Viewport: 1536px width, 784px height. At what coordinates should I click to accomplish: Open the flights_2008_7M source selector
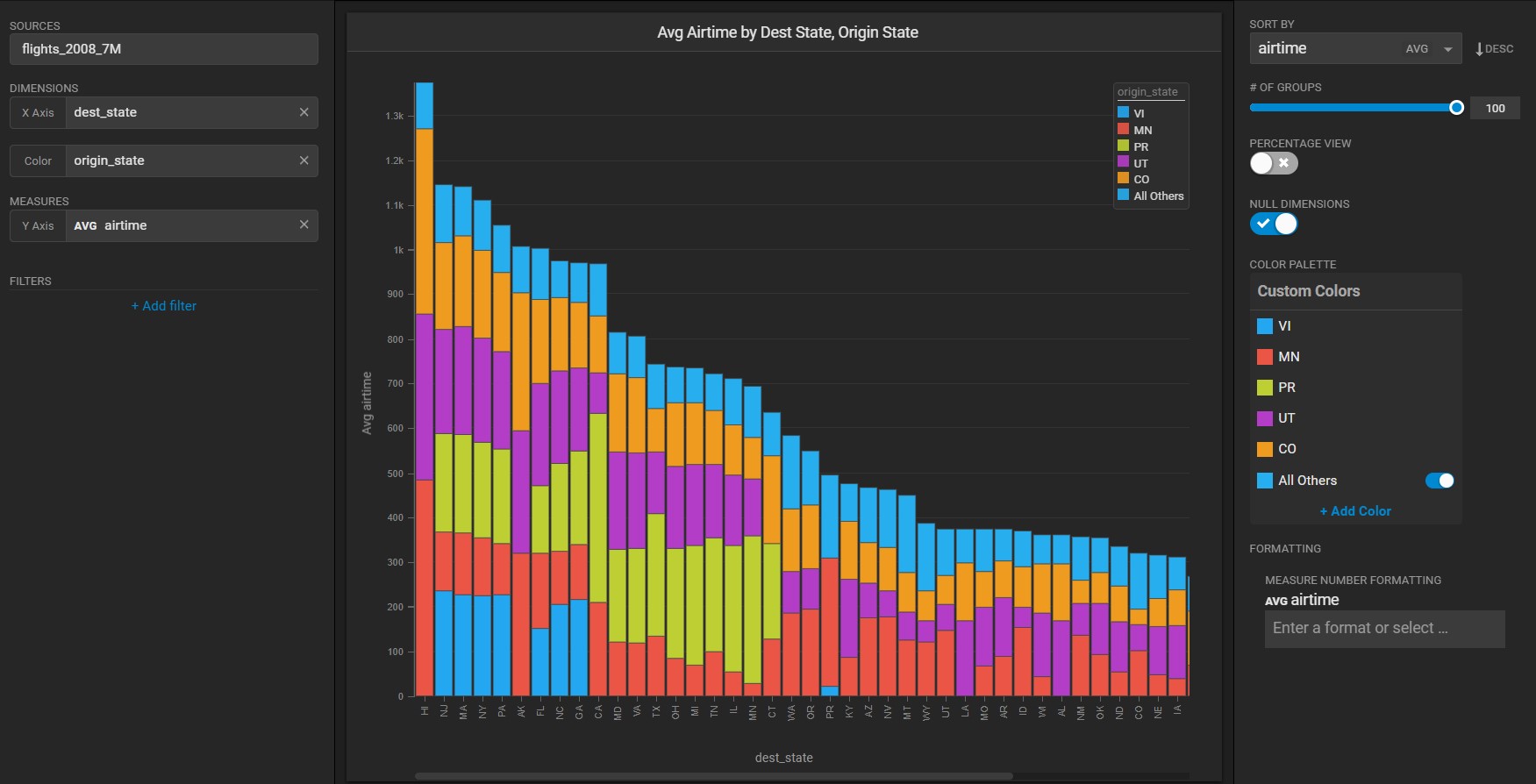(x=163, y=49)
